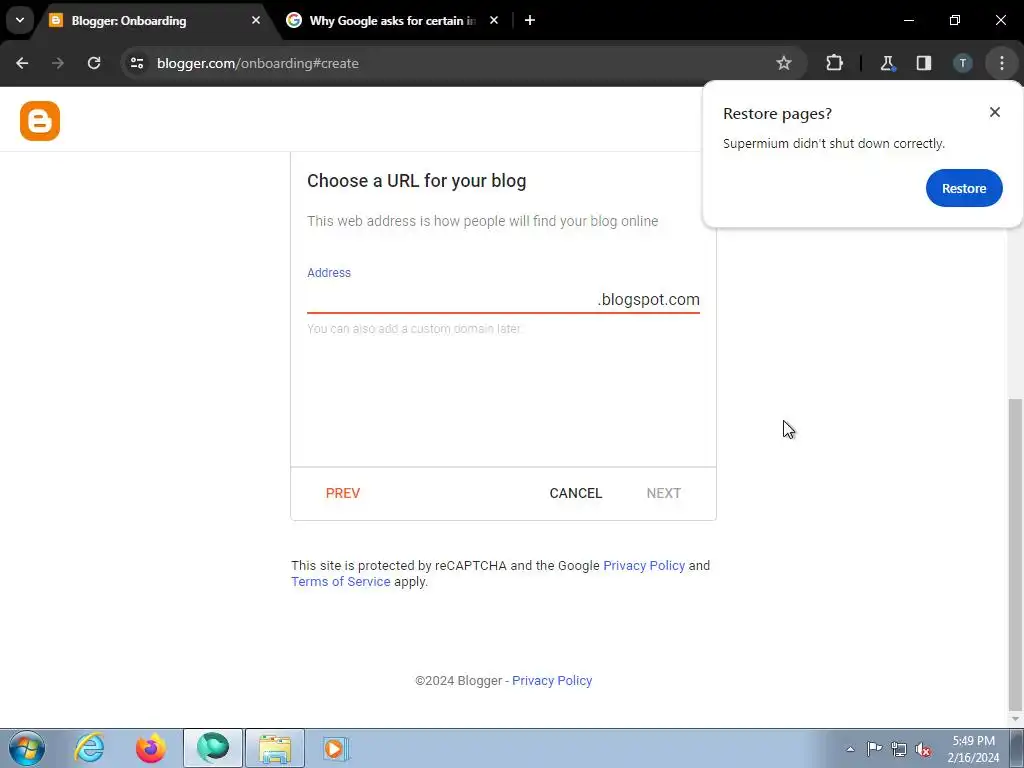1024x768 pixels.
Task: Show hidden system tray icons
Action: coord(850,749)
